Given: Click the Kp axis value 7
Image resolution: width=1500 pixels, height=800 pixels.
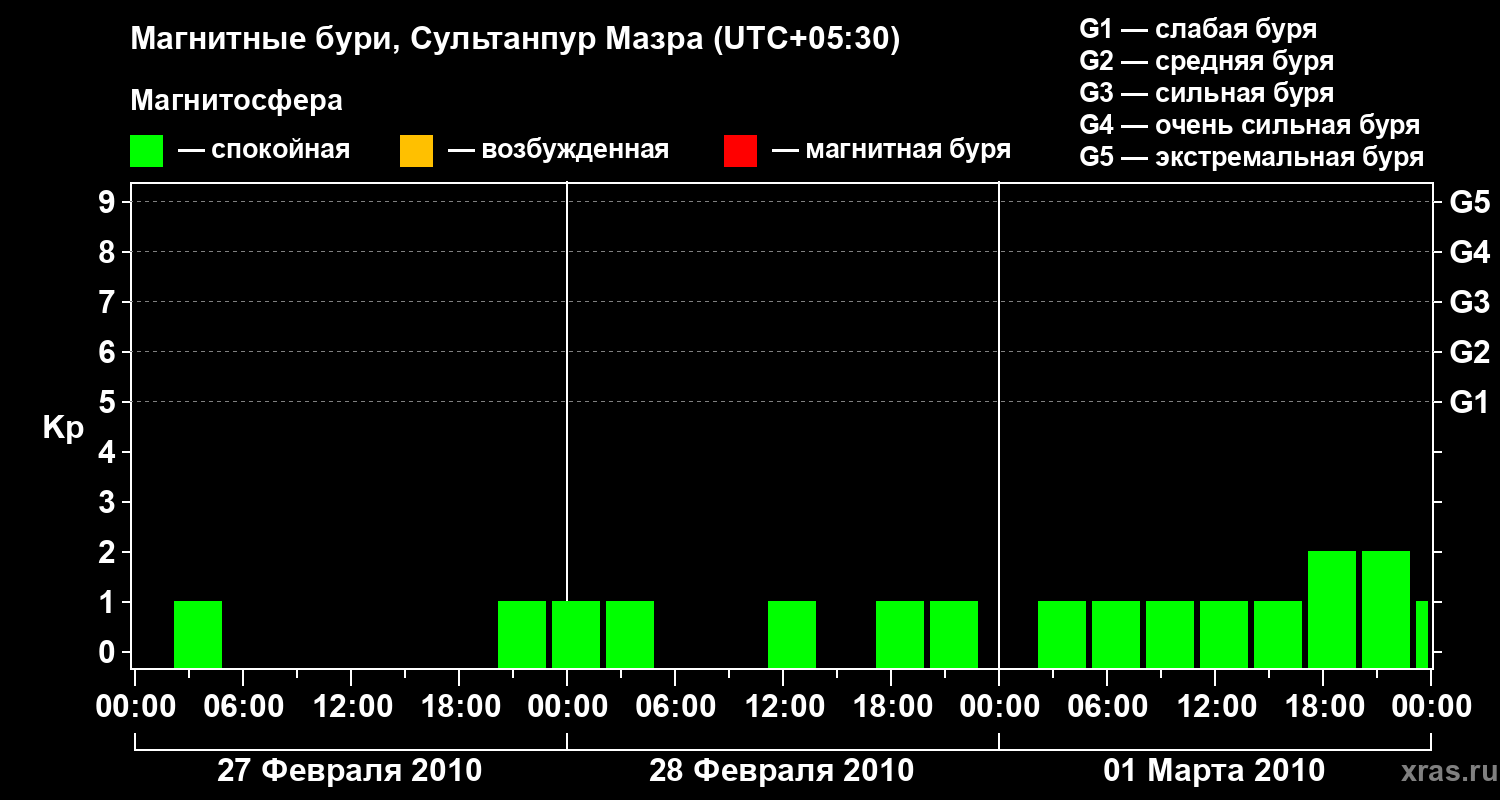Looking at the screenshot, I should tap(109, 302).
